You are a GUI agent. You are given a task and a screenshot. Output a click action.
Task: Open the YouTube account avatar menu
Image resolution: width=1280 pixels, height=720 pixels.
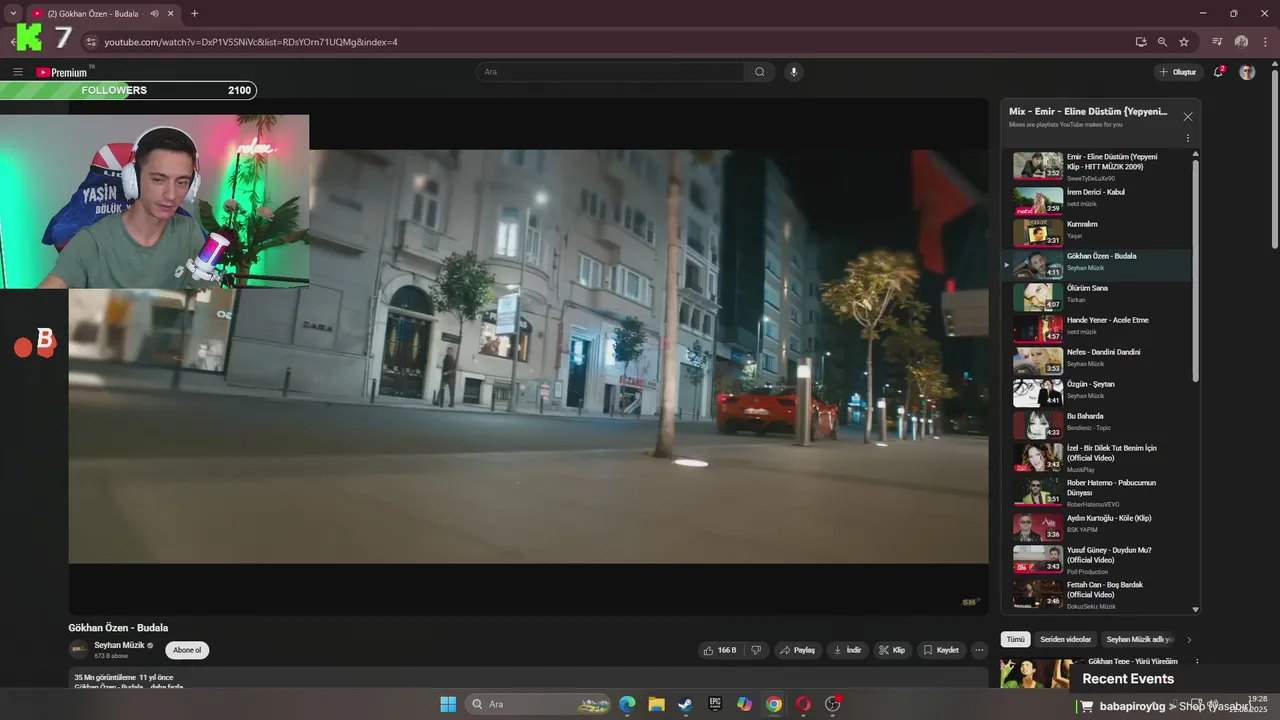1247,72
